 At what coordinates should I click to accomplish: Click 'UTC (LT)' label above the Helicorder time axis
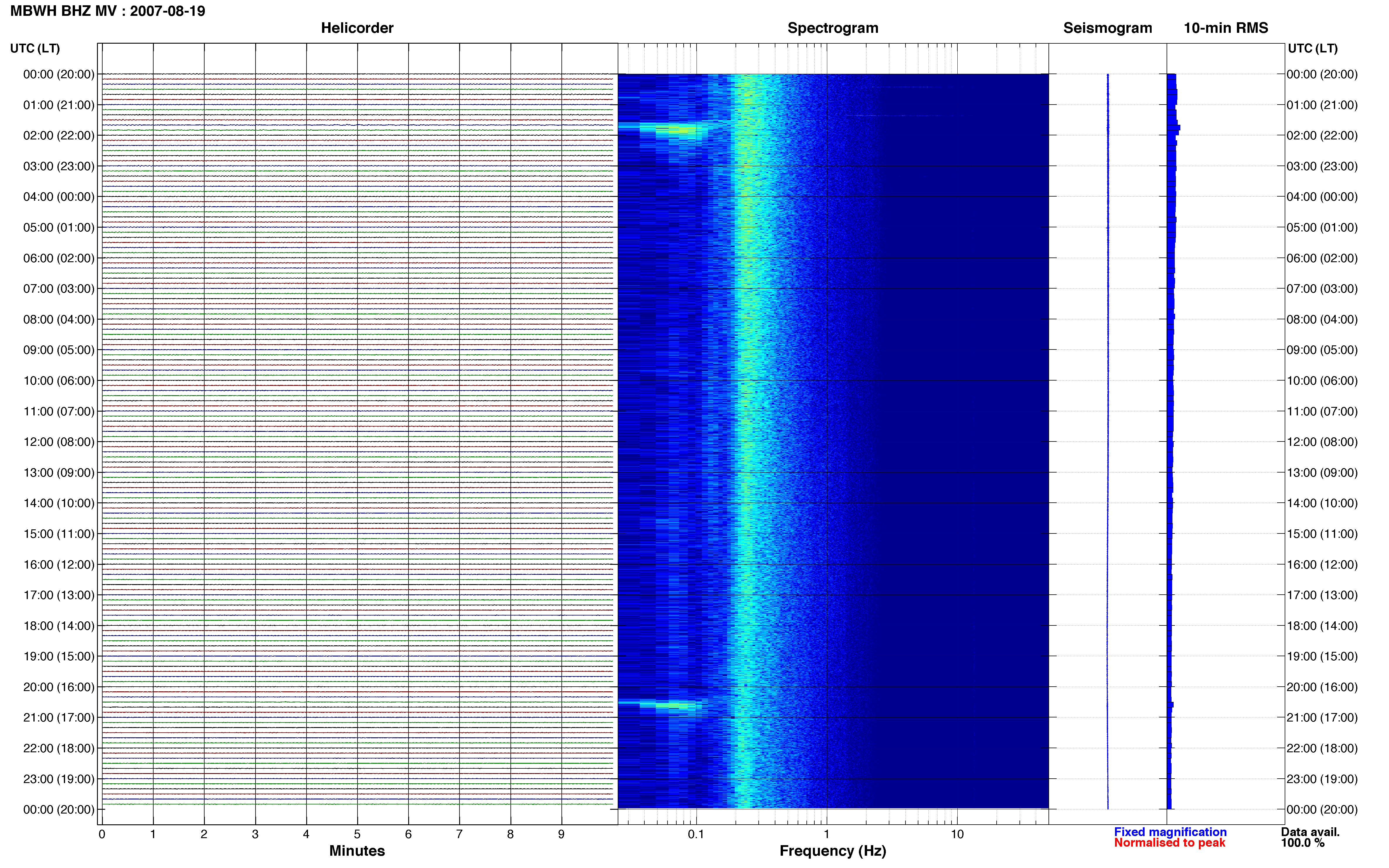click(35, 48)
